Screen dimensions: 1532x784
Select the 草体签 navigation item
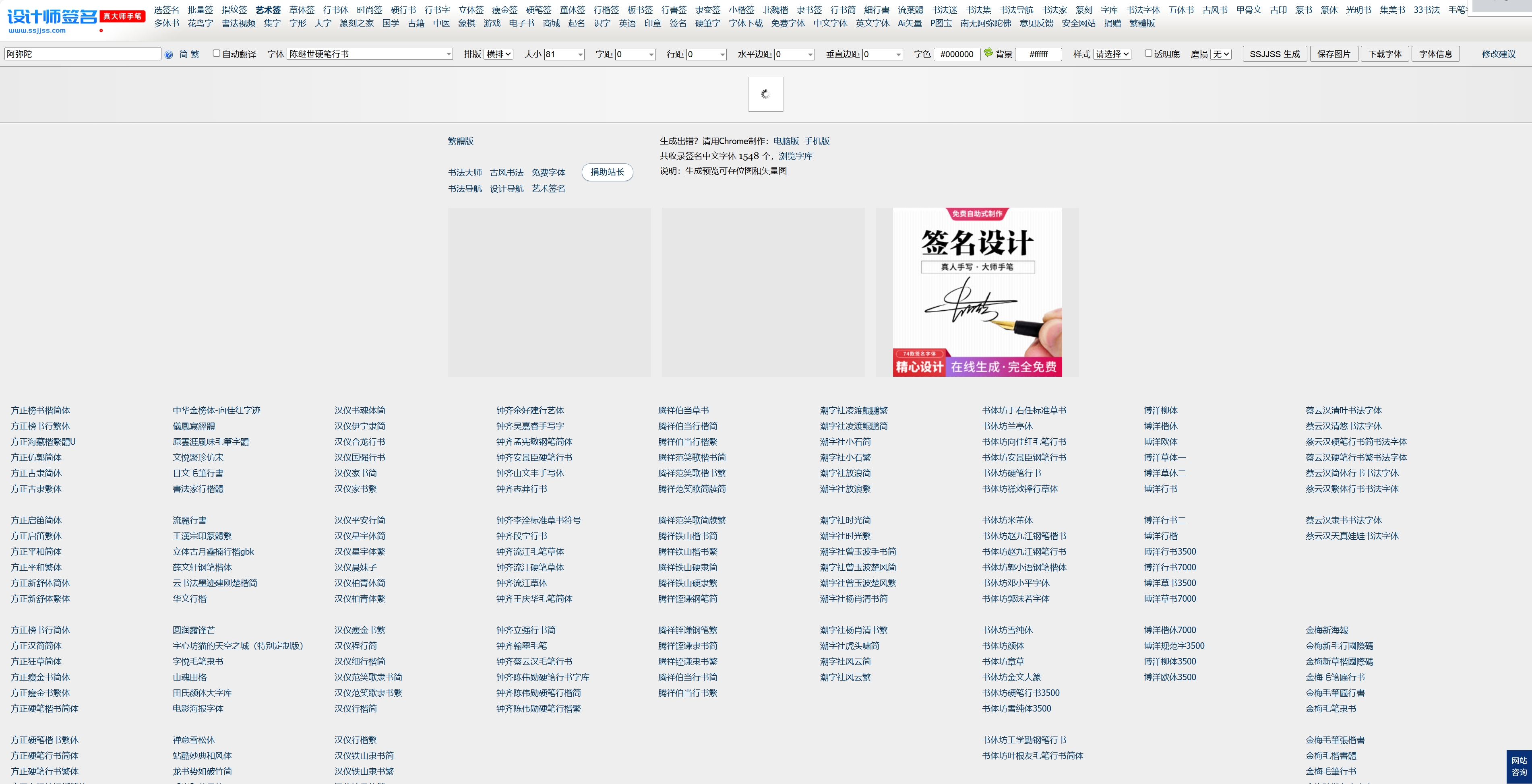coord(302,10)
